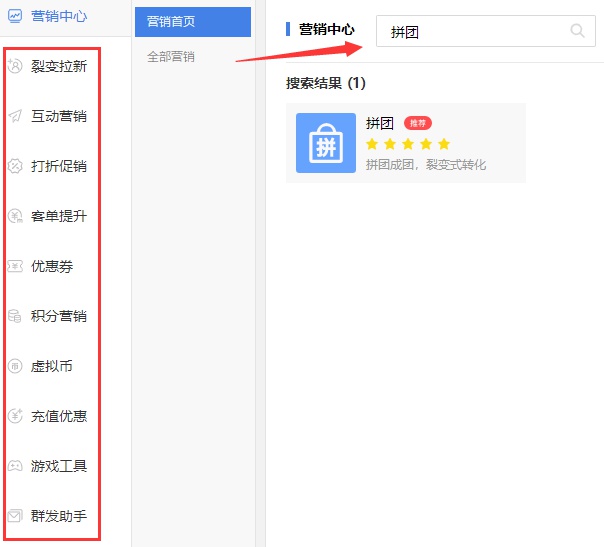This screenshot has width=604, height=547.
Task: Click the 虚拟币 coin icon
Action: click(x=15, y=366)
